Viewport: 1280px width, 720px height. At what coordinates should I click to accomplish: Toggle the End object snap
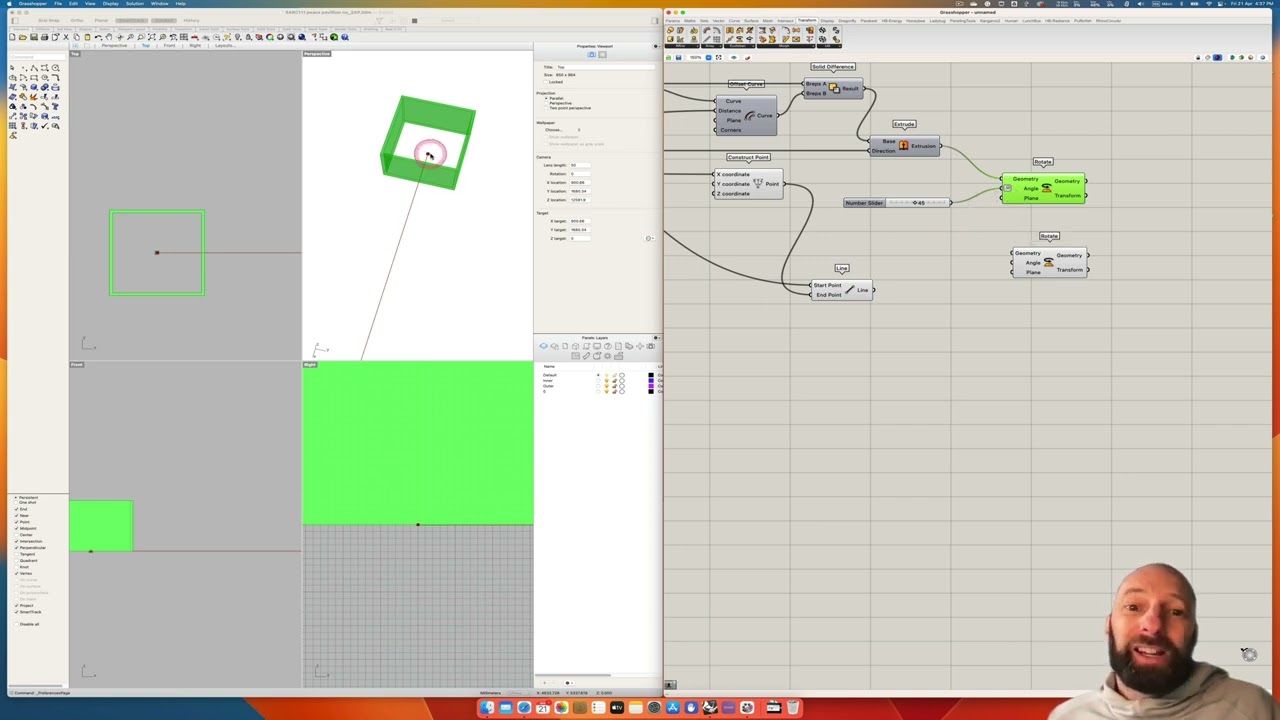click(17, 509)
